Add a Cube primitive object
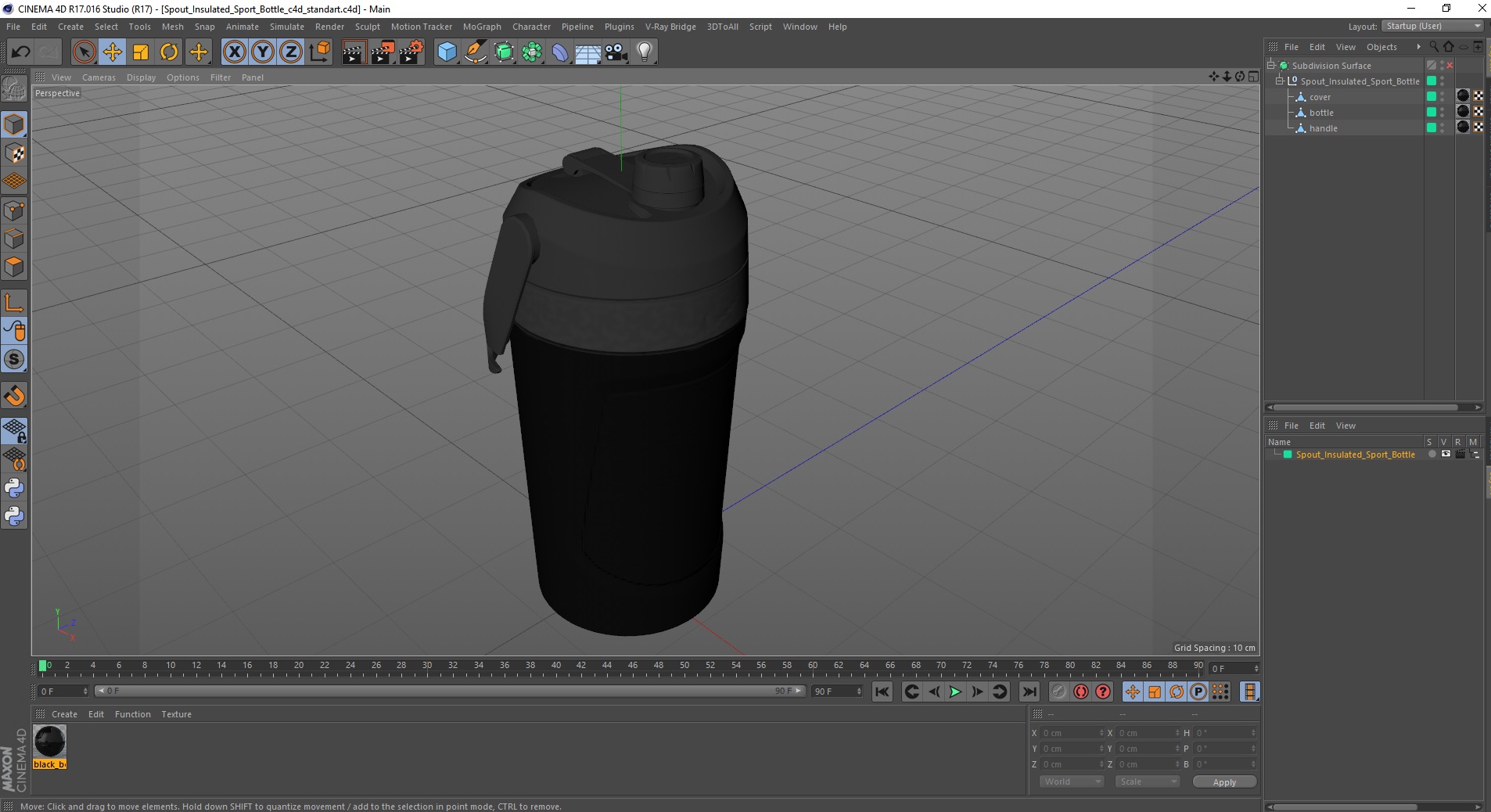Viewport: 1491px width, 812px height. pyautogui.click(x=447, y=52)
